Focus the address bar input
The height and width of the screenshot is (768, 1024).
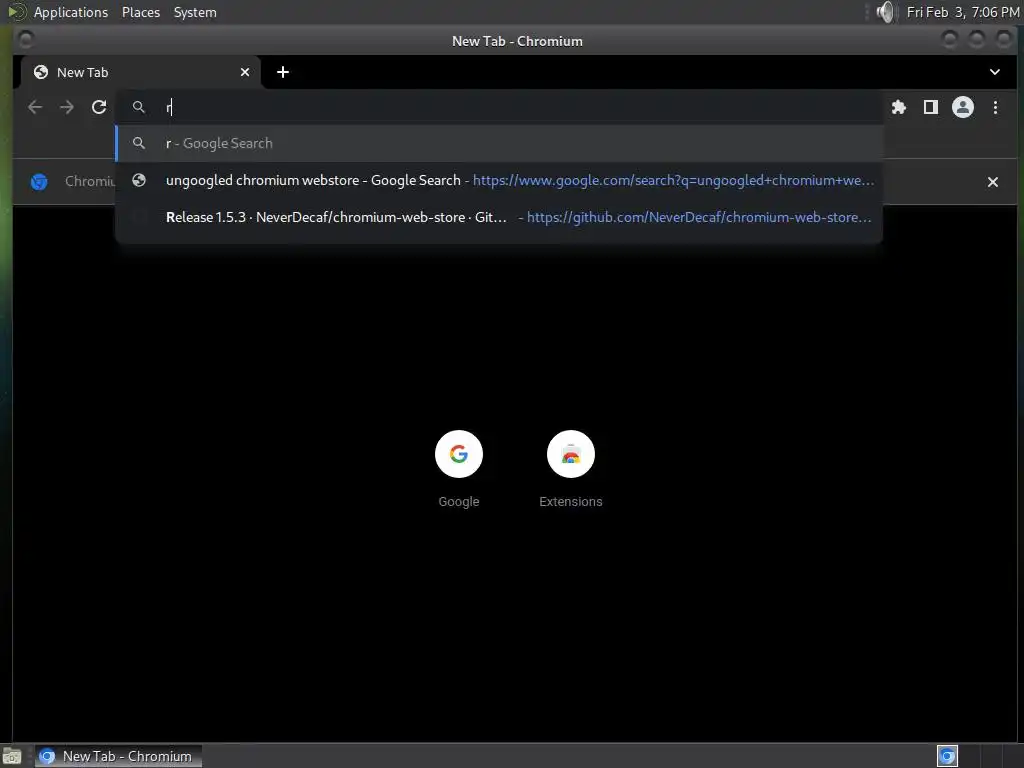pos(500,107)
